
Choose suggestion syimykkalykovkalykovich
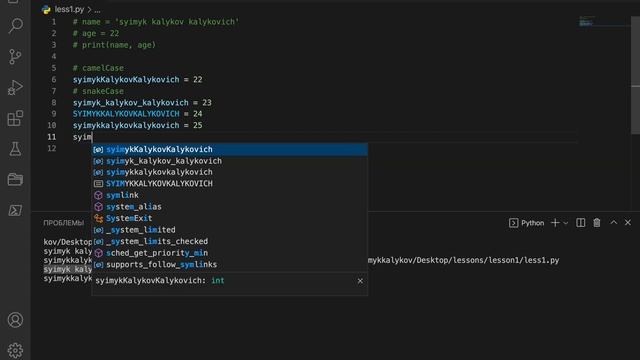230,172
